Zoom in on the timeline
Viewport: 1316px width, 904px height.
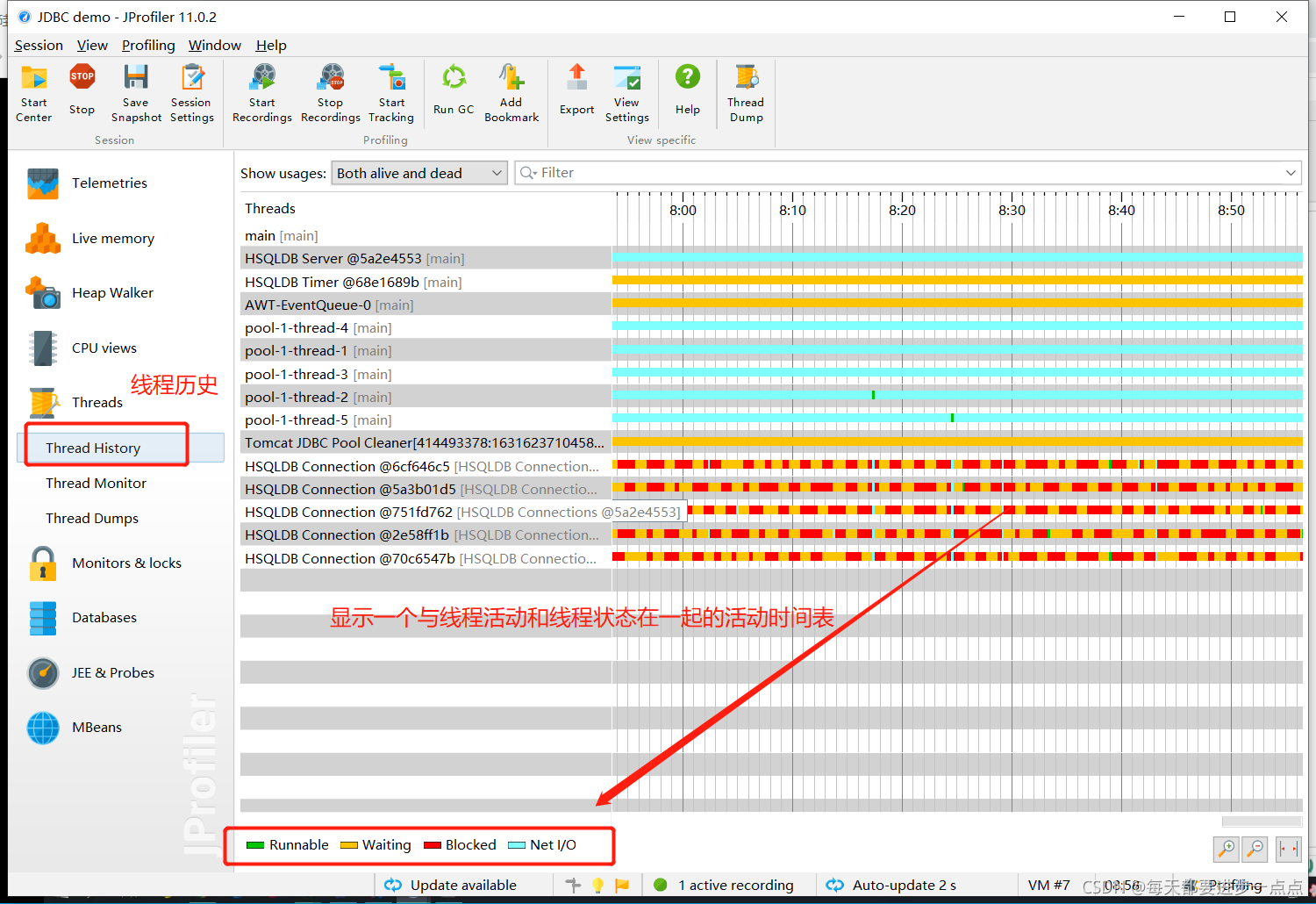pyautogui.click(x=1226, y=849)
